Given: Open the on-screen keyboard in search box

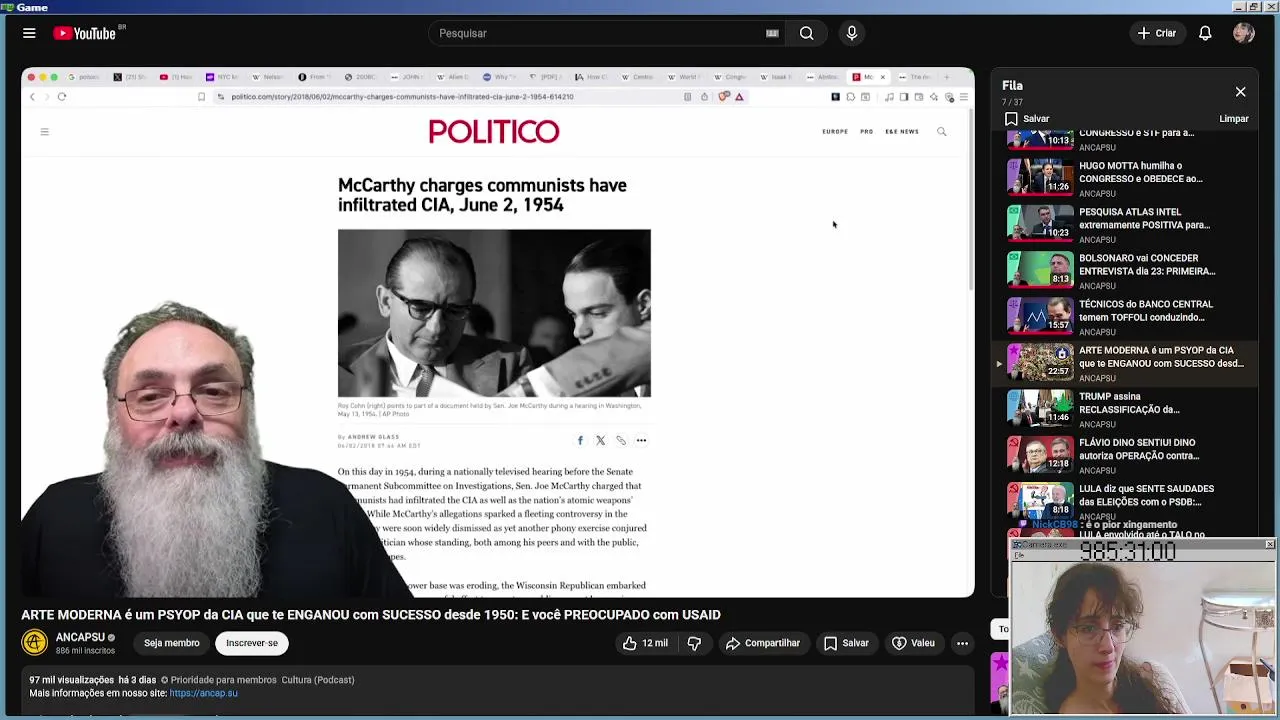Looking at the screenshot, I should [x=772, y=33].
